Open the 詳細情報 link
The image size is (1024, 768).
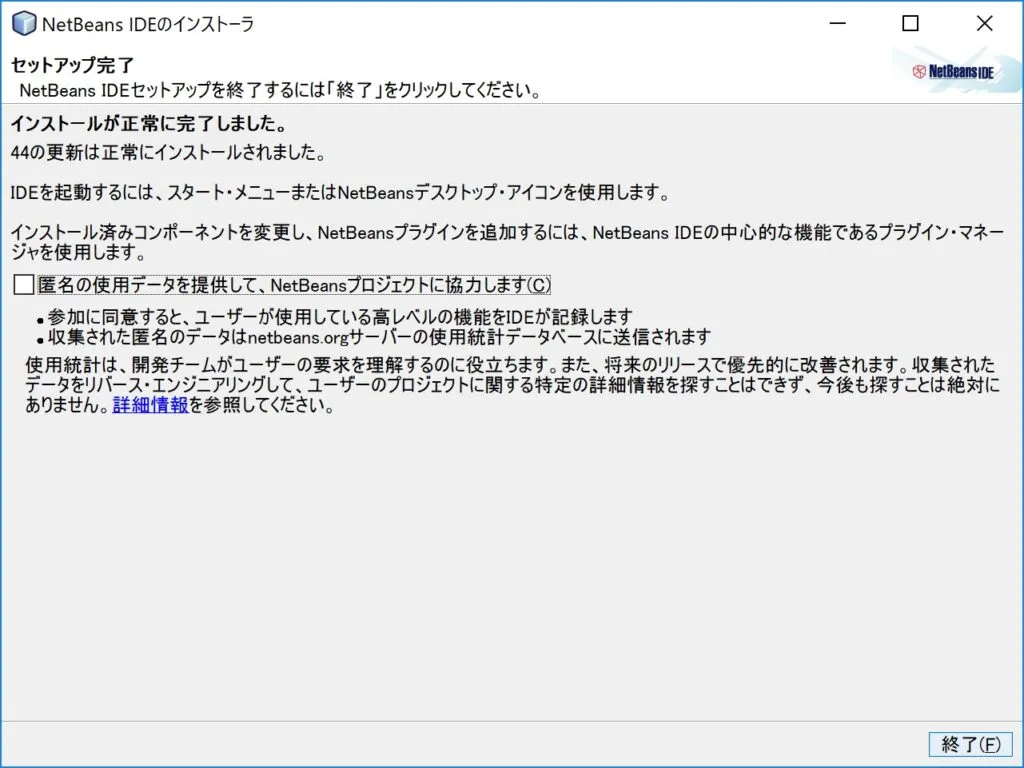point(150,405)
